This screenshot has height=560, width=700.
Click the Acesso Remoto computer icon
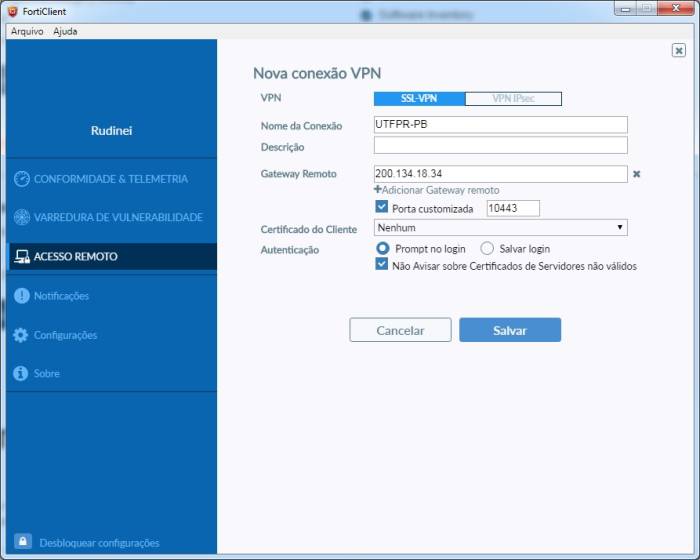click(21, 256)
